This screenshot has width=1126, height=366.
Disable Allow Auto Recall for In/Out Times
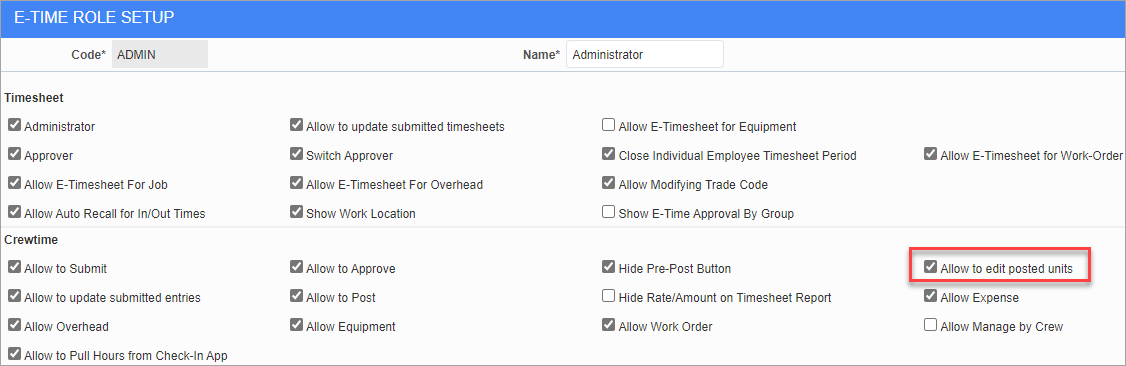[x=14, y=212]
